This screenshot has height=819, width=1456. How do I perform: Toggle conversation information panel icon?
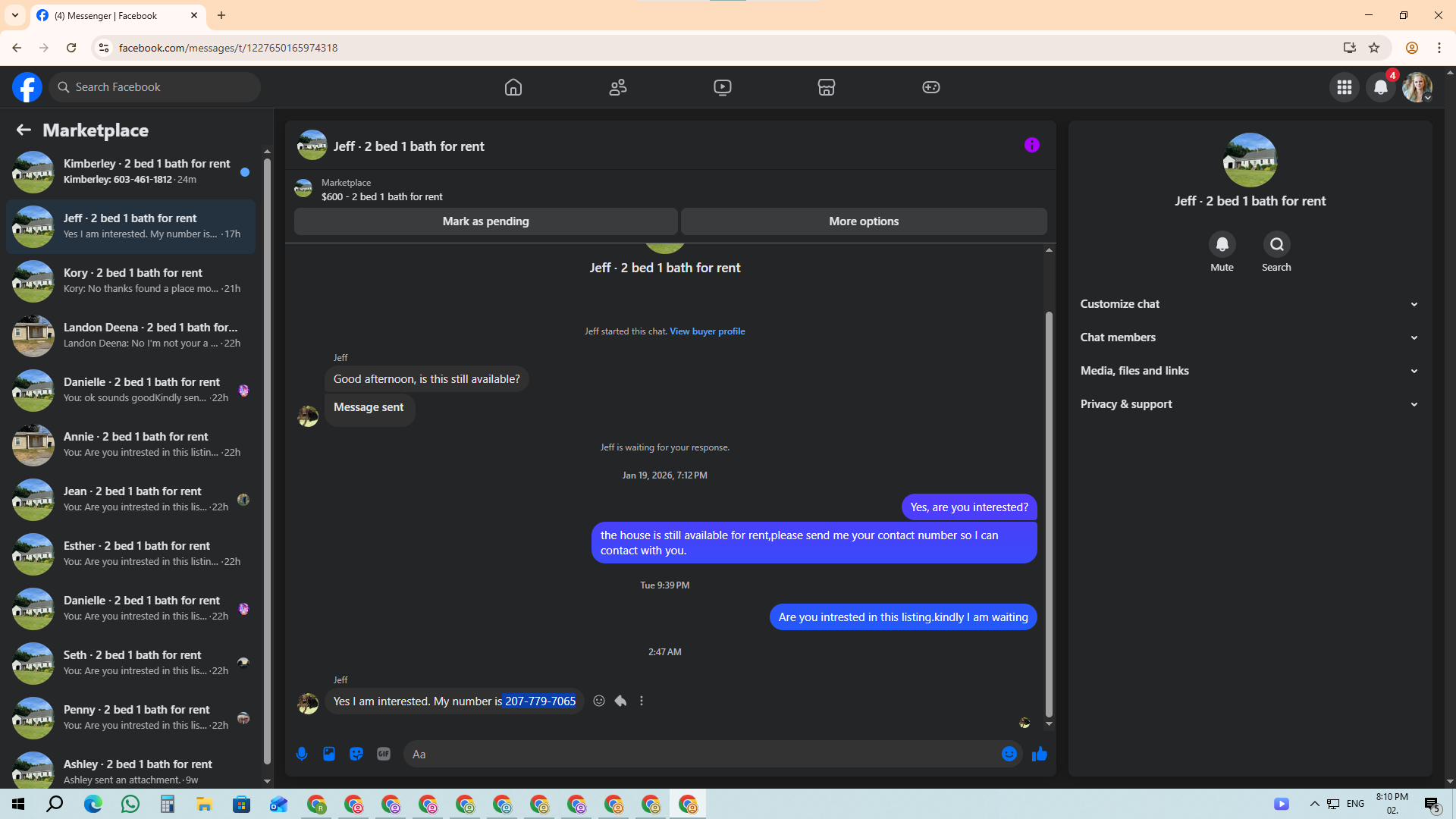tap(1031, 145)
